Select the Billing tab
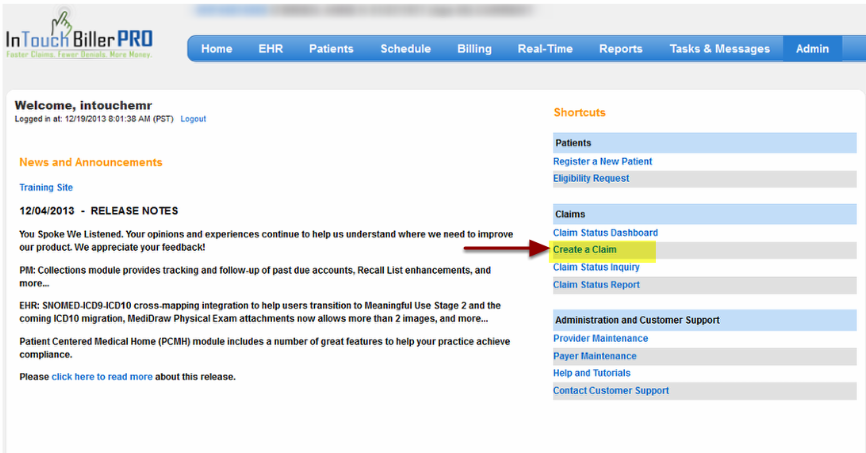The image size is (866, 453). [x=474, y=49]
